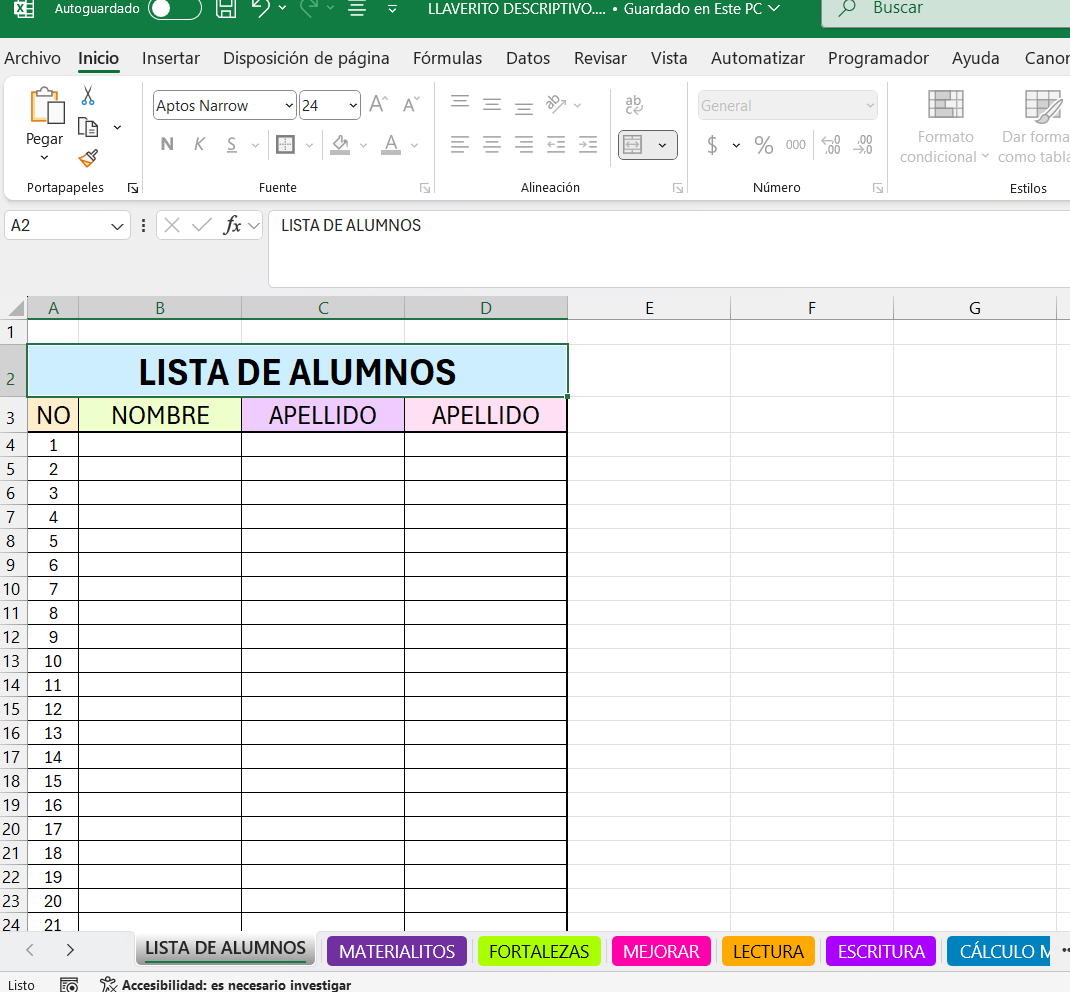Screen dimensions: 1070x992
Task: Click the Insert Function fx icon
Action: (x=232, y=226)
